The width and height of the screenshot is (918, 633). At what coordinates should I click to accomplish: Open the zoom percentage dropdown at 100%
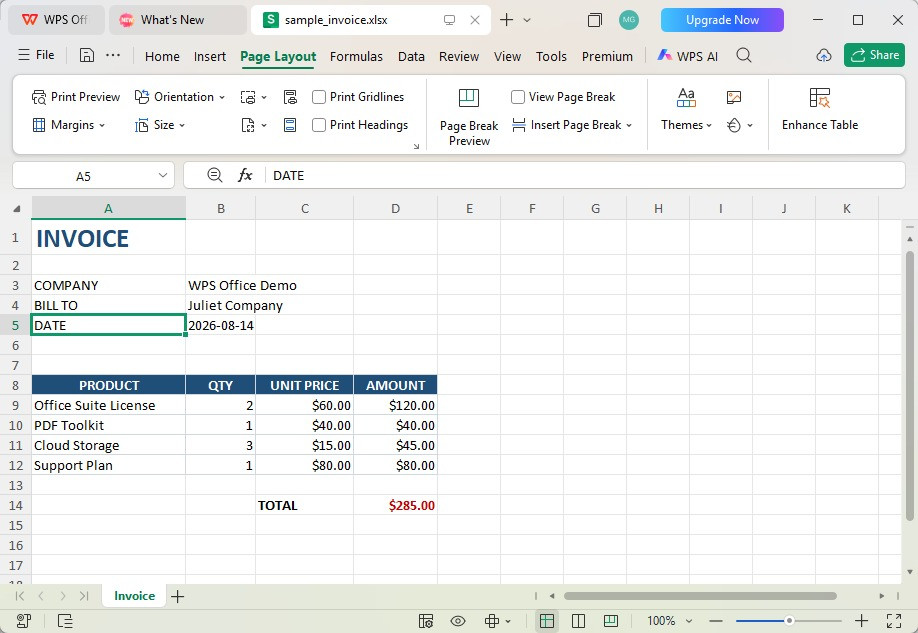[689, 621]
